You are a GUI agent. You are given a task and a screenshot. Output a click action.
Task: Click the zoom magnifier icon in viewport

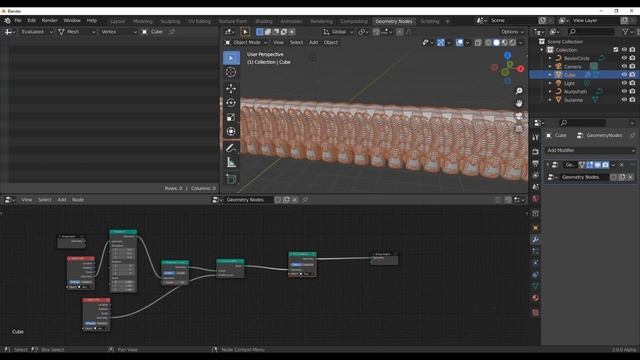click(x=519, y=91)
